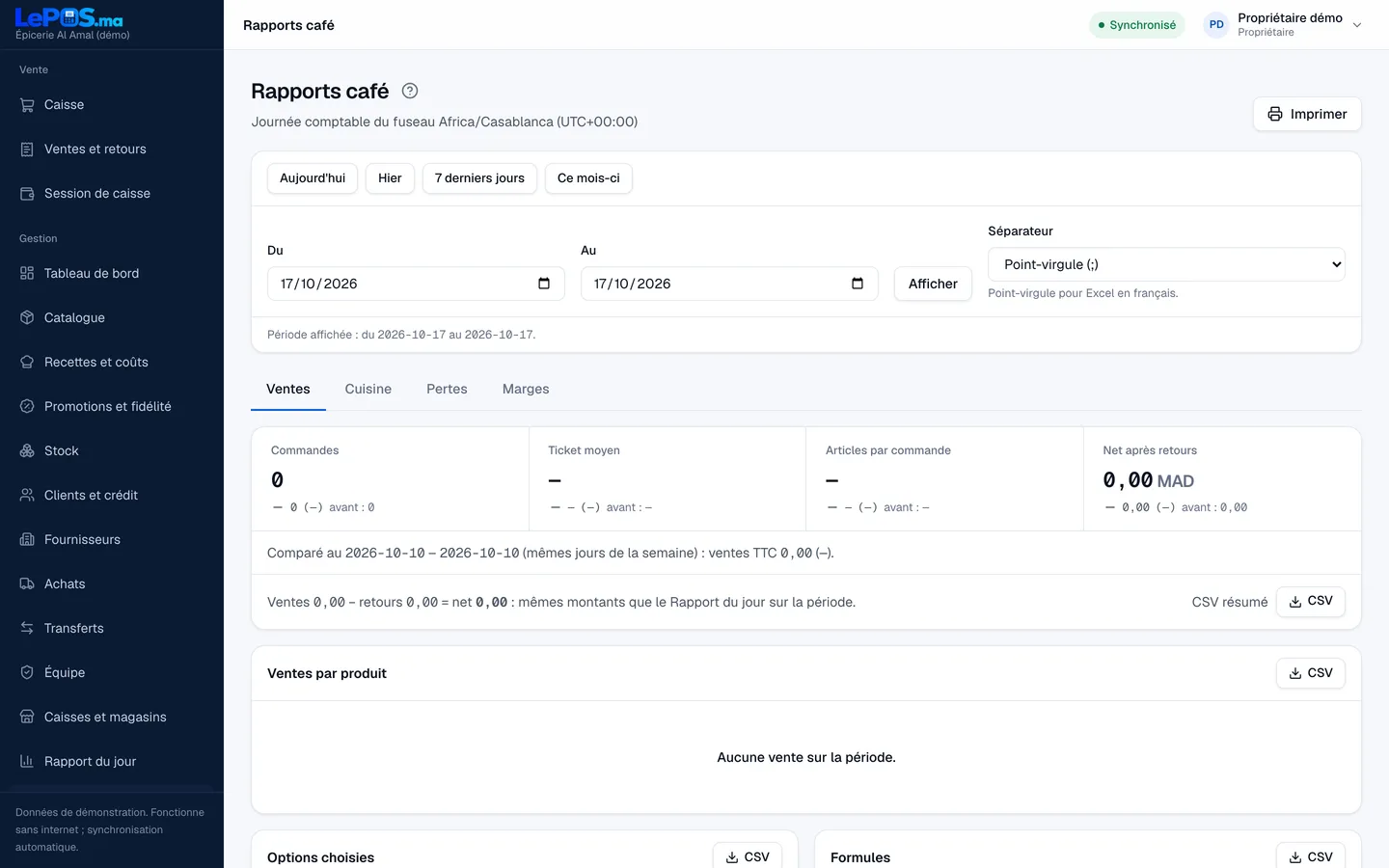Screen dimensions: 1389x868
Task: Switch to the Marges tab
Action: pyautogui.click(x=526, y=389)
